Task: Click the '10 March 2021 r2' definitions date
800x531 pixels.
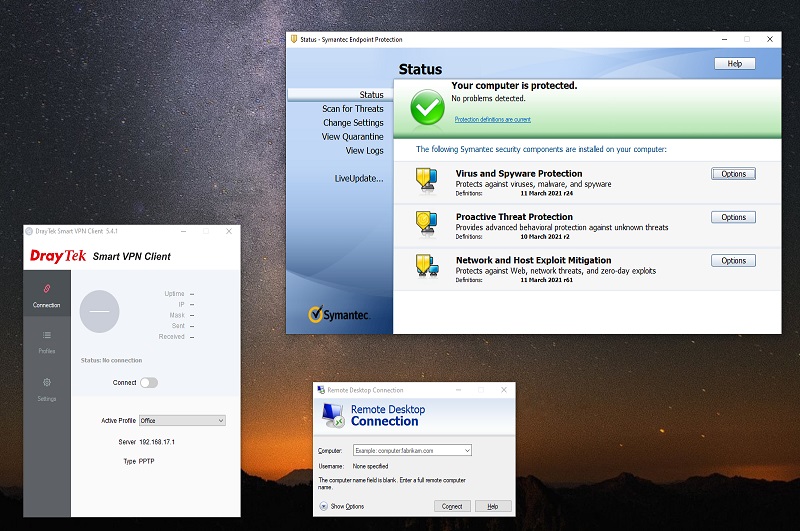Action: coord(544,237)
